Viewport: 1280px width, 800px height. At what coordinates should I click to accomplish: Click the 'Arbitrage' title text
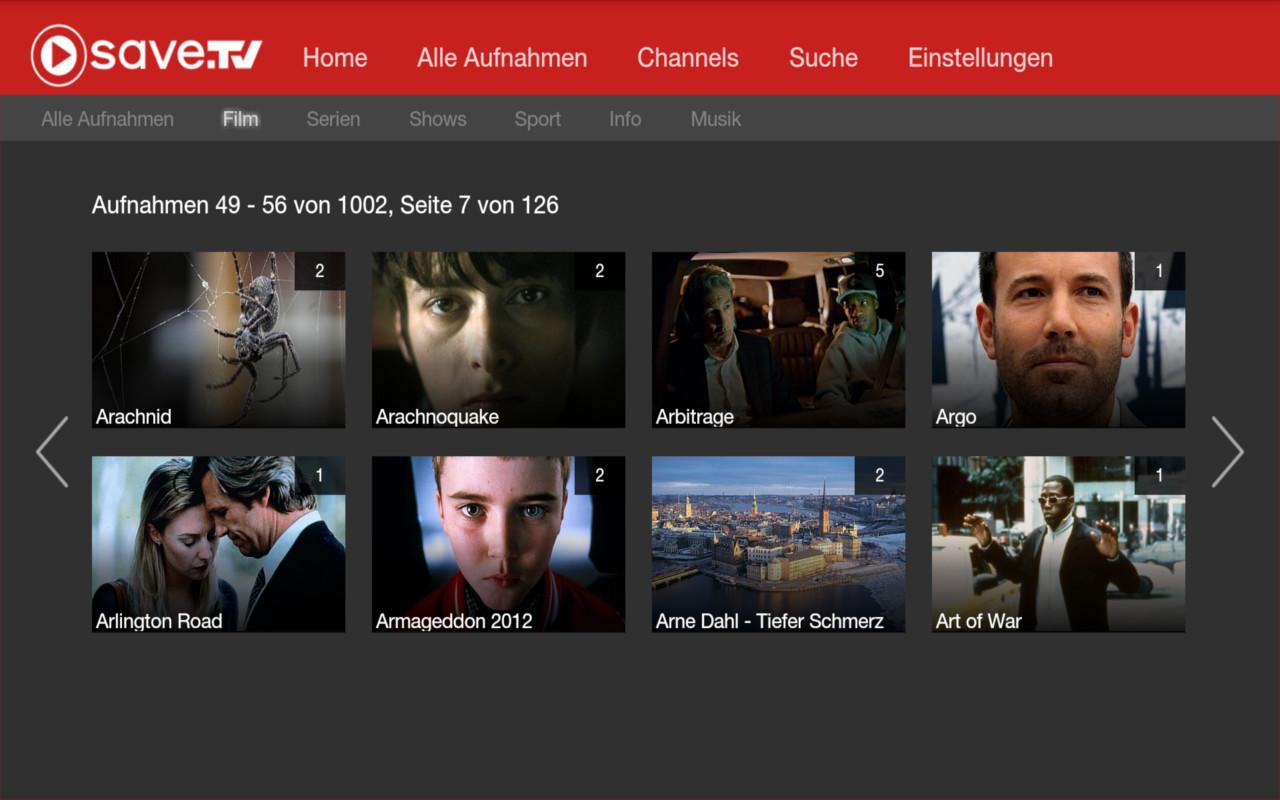pyautogui.click(x=695, y=417)
